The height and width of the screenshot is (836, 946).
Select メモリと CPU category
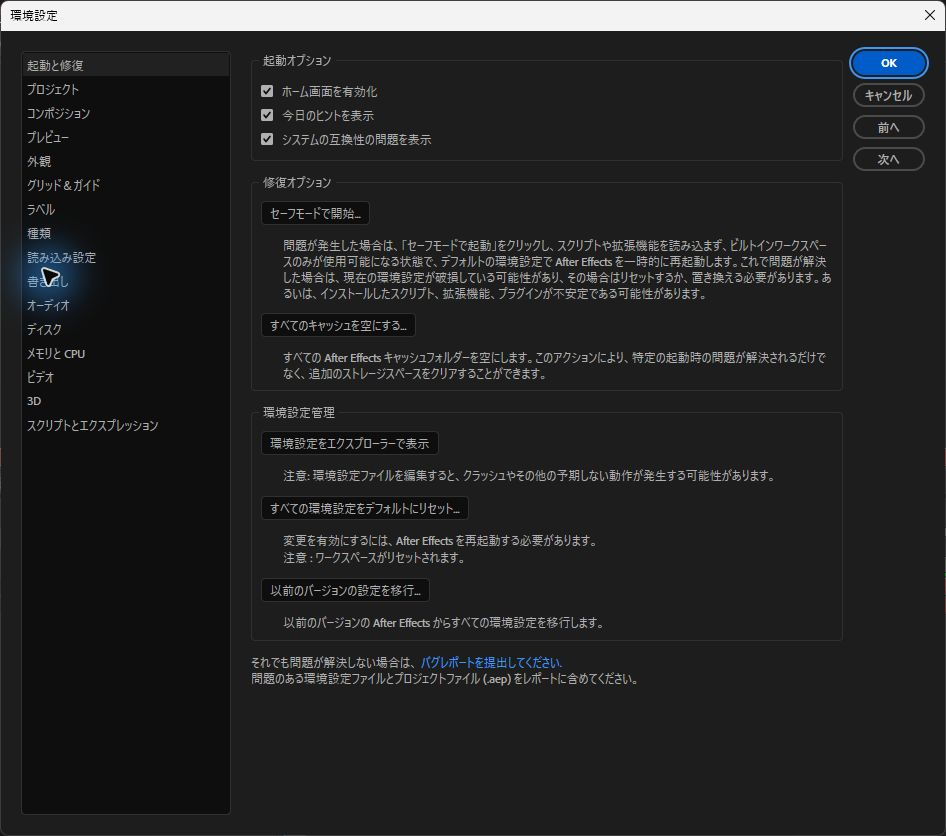click(x=125, y=353)
